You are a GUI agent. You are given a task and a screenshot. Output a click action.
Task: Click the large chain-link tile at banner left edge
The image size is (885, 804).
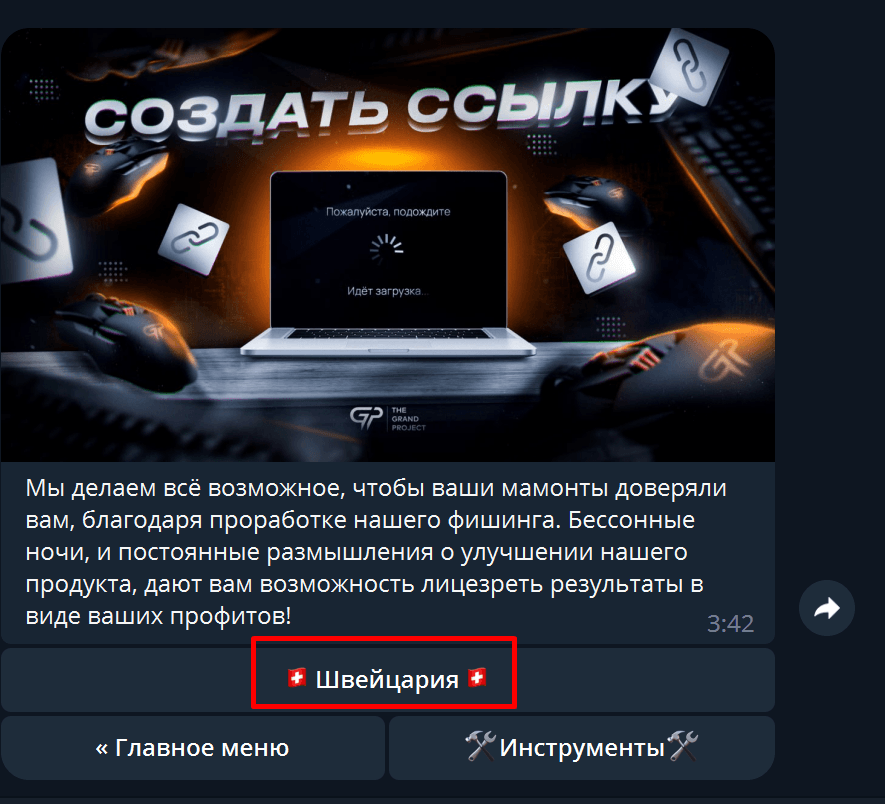(x=33, y=220)
